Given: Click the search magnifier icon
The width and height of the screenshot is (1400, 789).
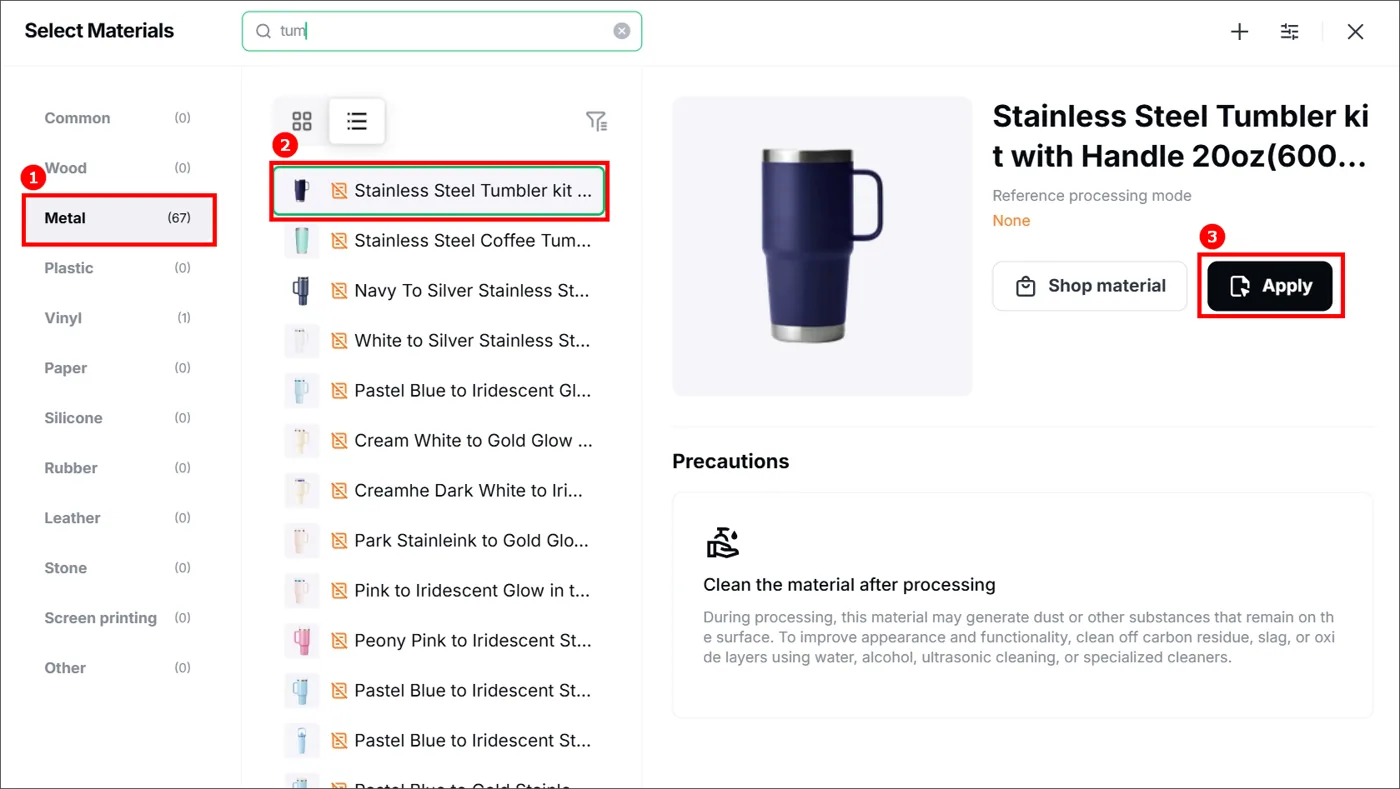Looking at the screenshot, I should [264, 31].
